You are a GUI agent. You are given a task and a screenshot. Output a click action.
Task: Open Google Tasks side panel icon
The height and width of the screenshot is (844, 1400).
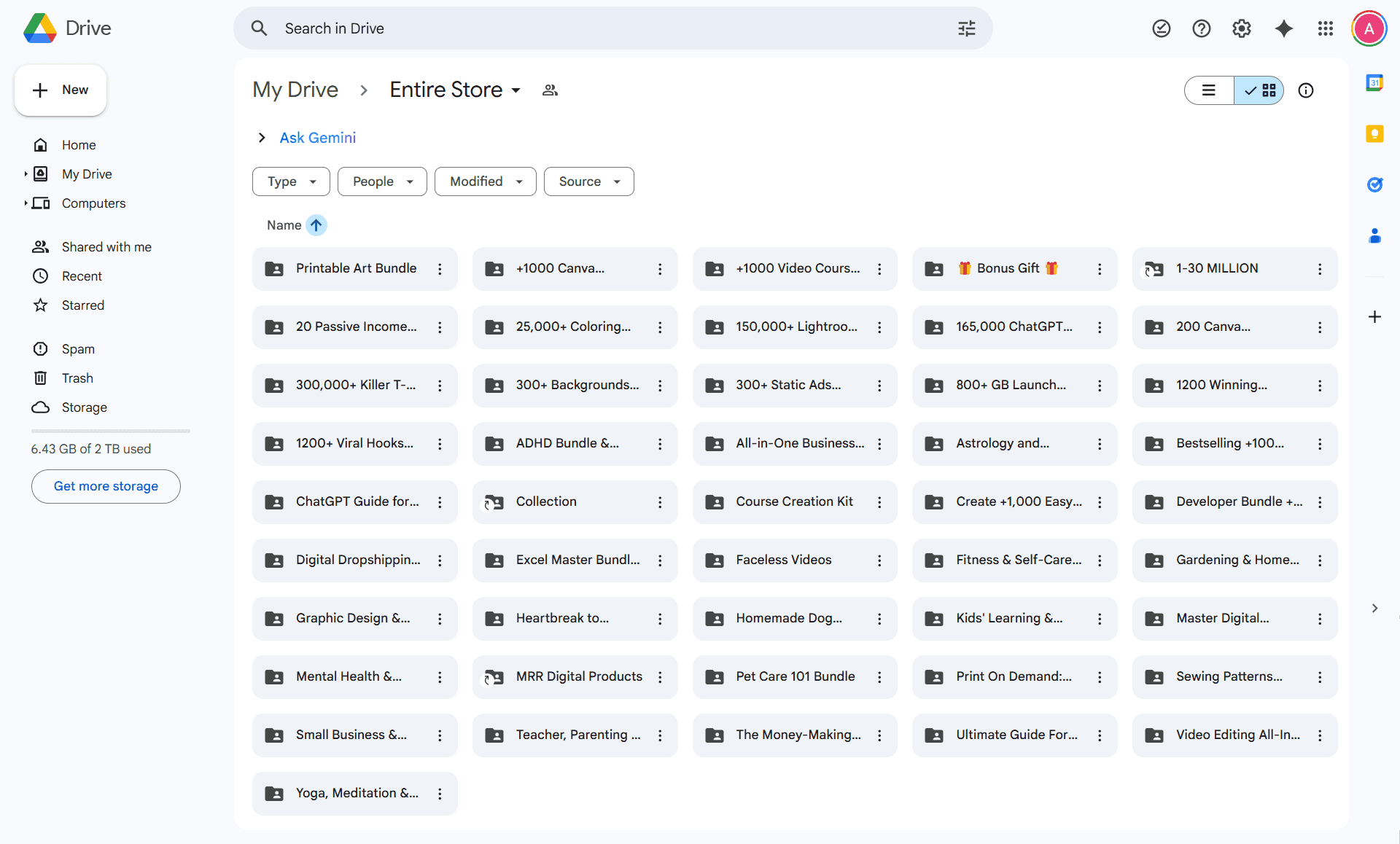(x=1374, y=184)
